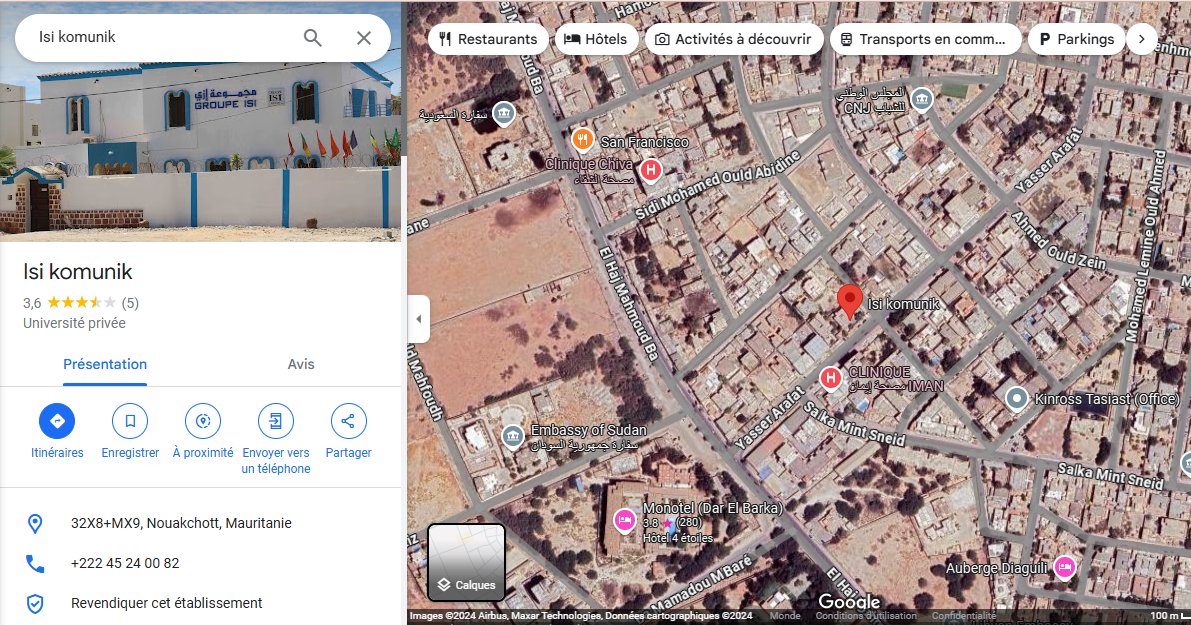Collapse the side panel with arrow

(418, 319)
